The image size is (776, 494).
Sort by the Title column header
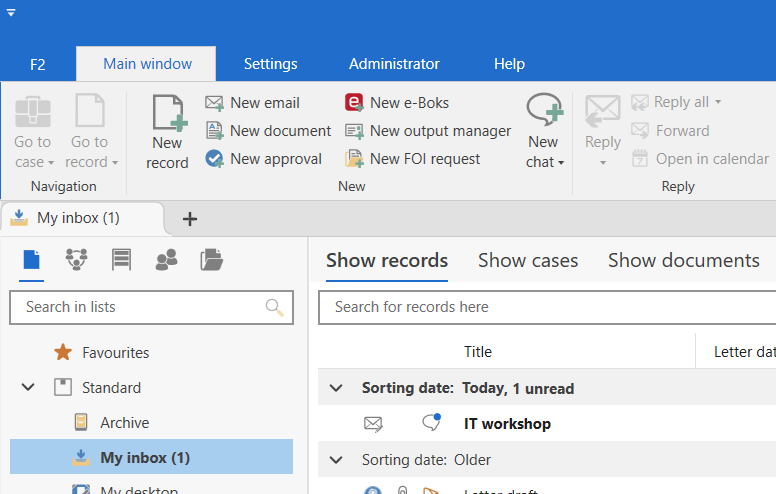[478, 352]
